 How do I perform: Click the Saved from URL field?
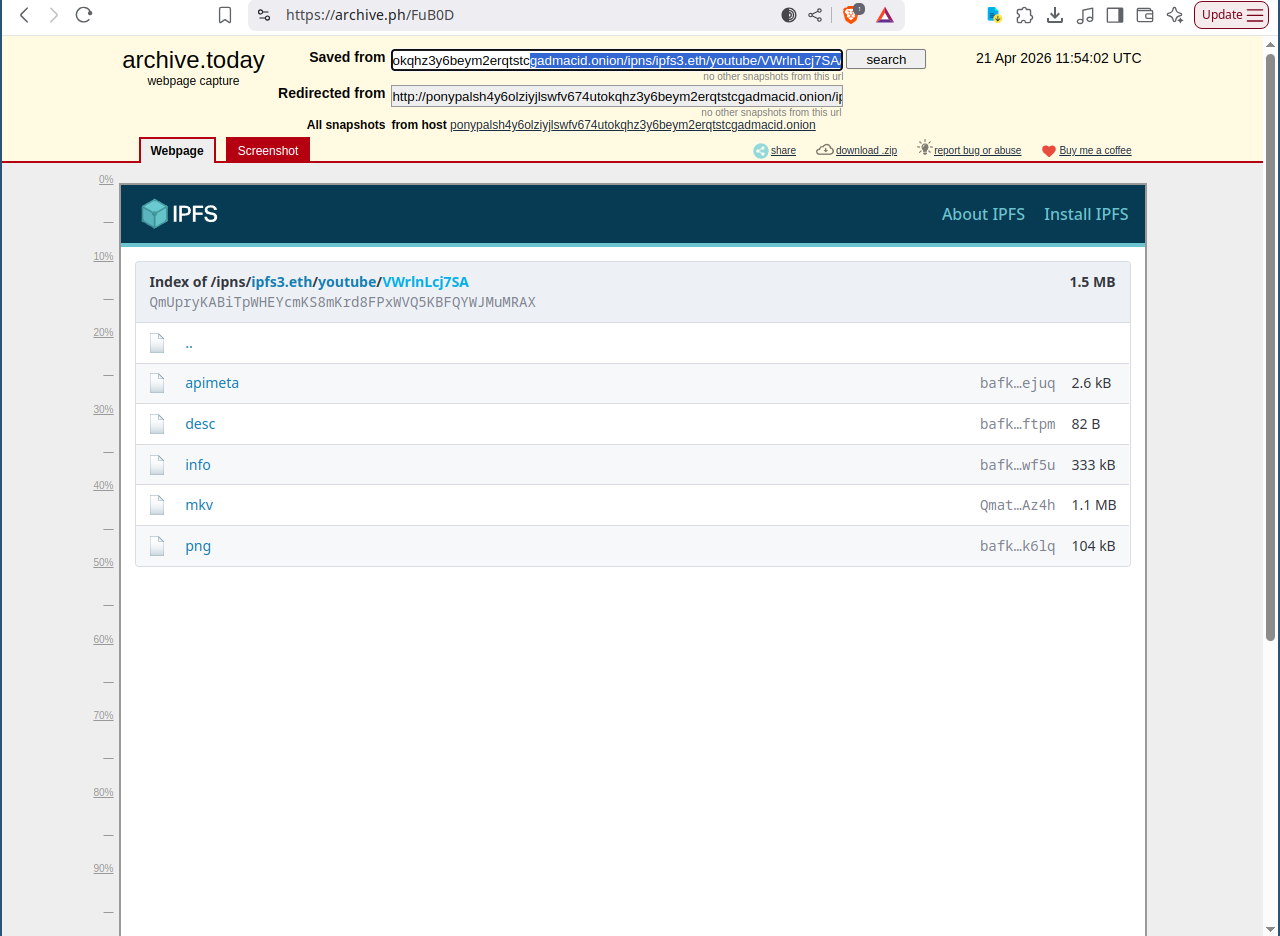click(617, 60)
